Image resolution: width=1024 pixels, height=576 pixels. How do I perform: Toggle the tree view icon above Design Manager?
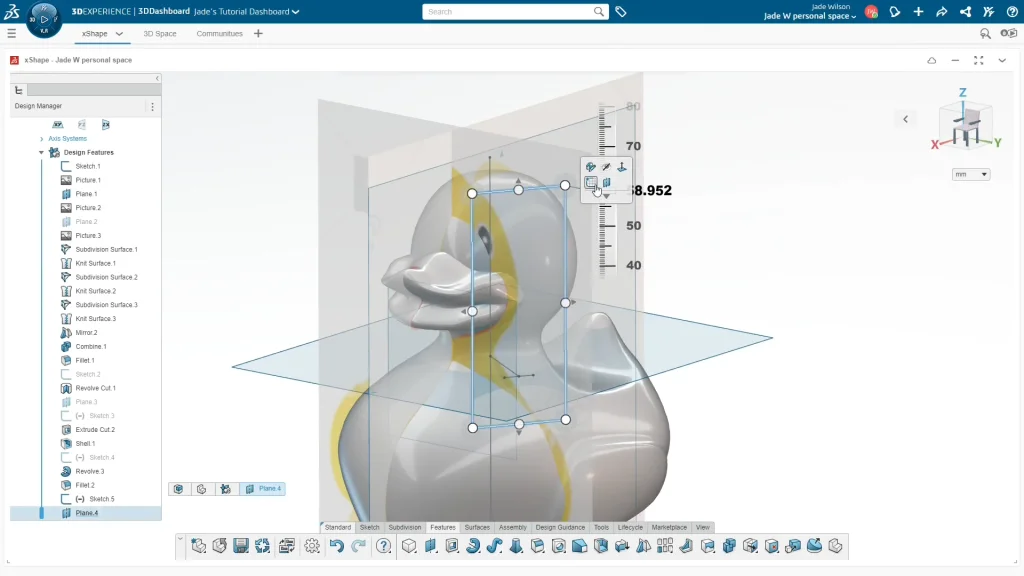[x=18, y=90]
